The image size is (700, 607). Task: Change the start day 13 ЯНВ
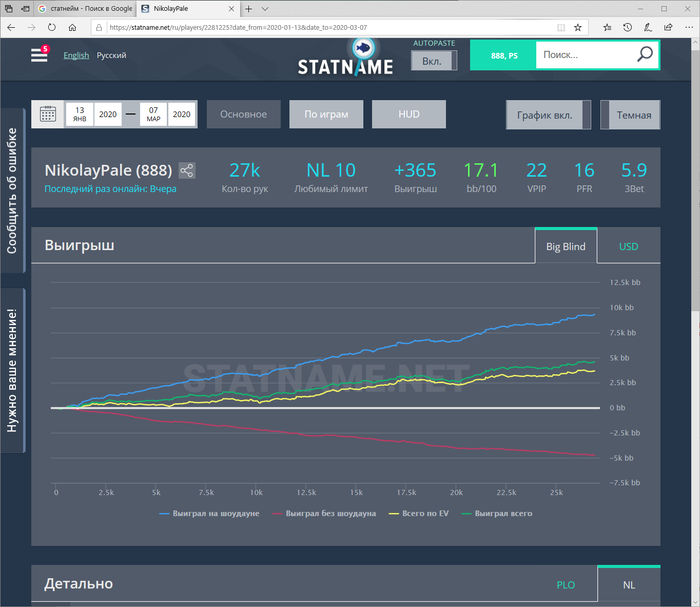(79, 114)
